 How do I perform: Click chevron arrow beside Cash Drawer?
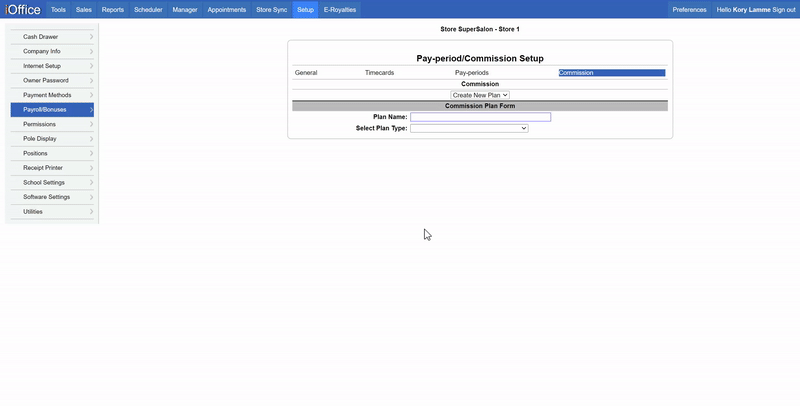pos(91,37)
